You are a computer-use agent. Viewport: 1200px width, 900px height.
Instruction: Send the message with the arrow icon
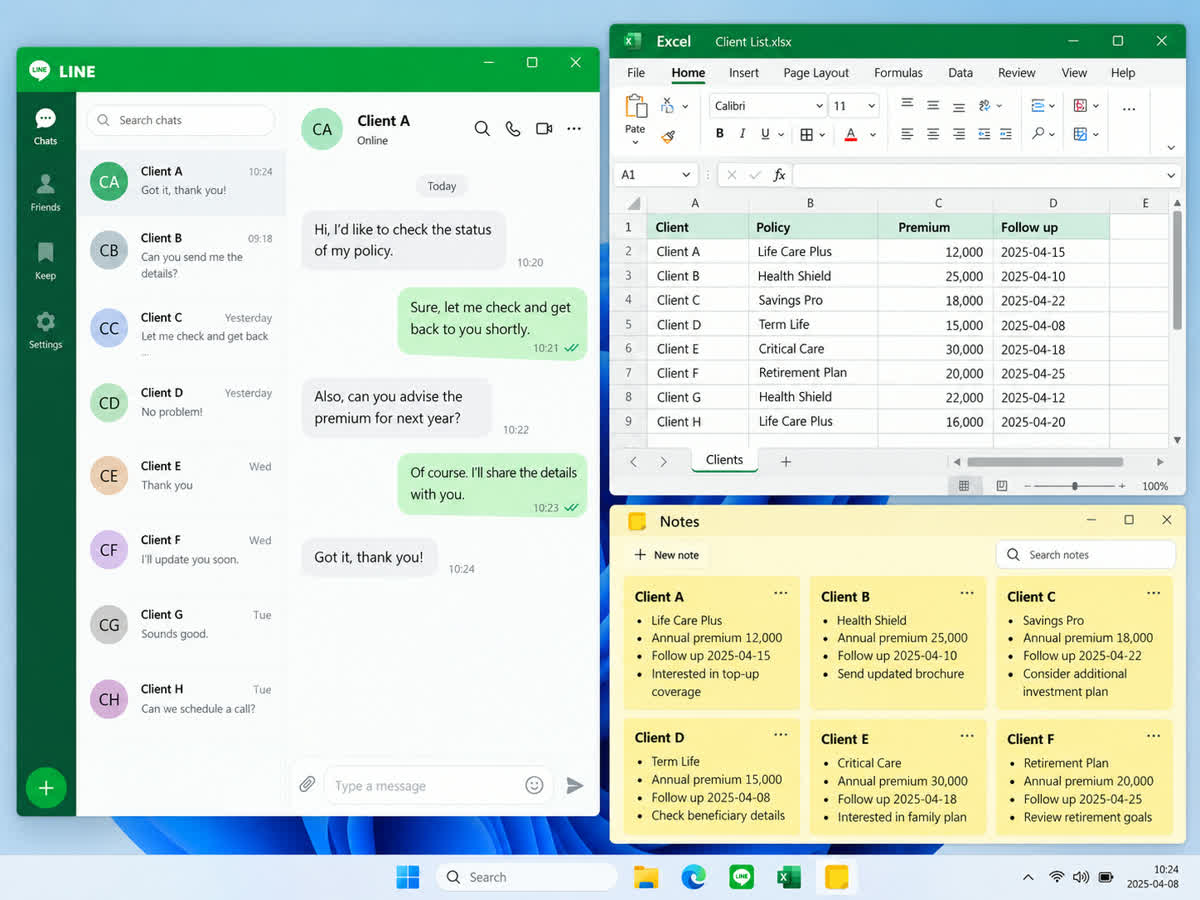574,785
